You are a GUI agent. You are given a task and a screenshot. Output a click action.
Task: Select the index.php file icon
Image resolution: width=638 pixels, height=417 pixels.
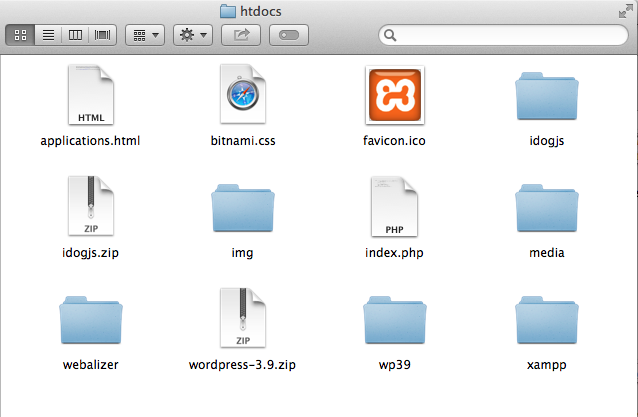(394, 208)
